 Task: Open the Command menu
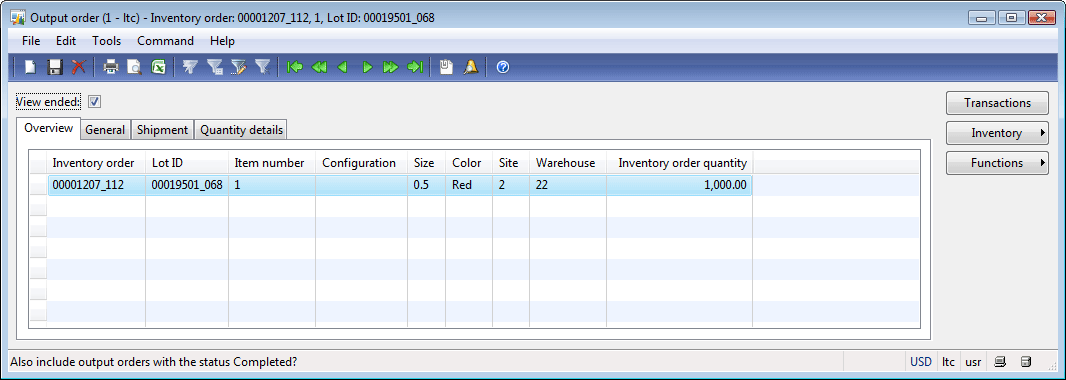coord(165,41)
